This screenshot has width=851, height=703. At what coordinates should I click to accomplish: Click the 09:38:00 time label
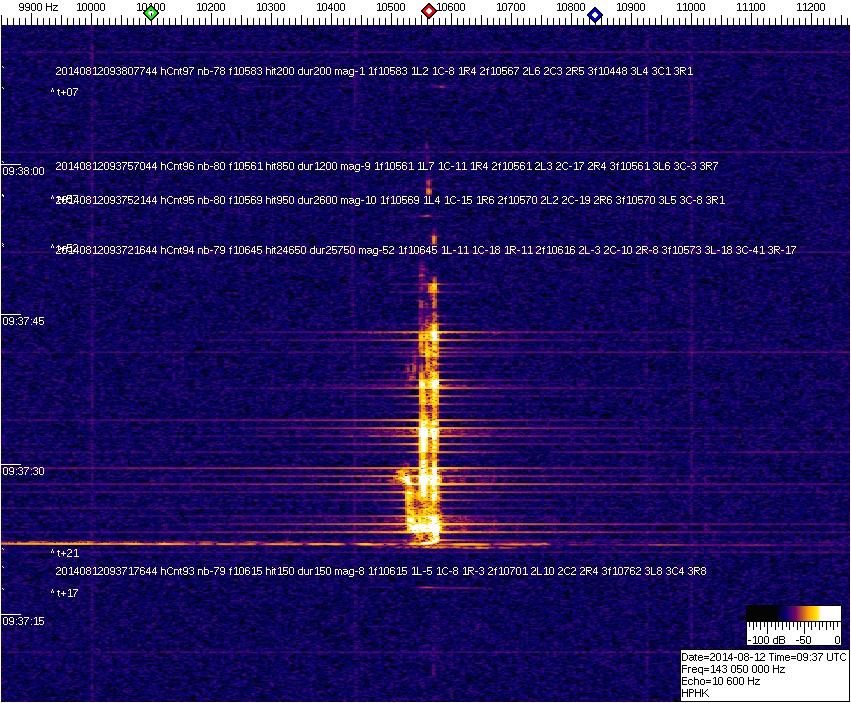tap(23, 171)
